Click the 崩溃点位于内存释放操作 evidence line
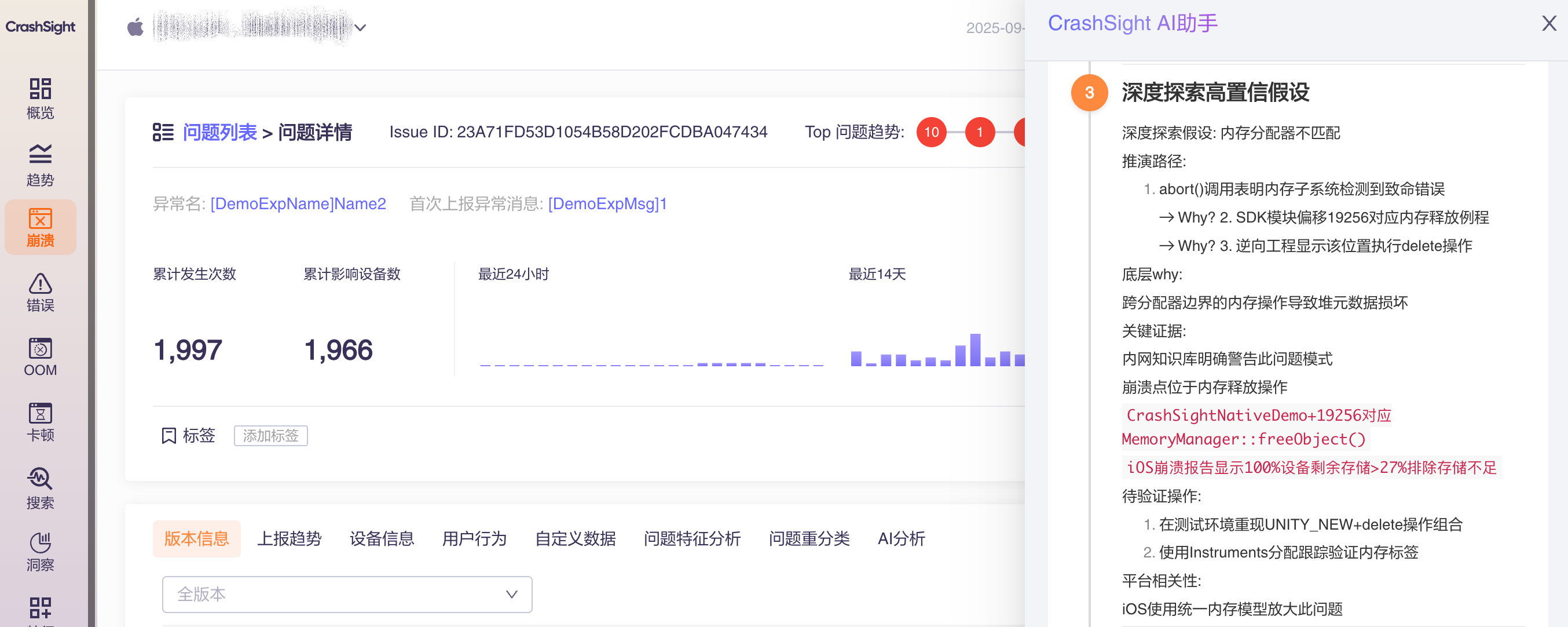The image size is (1568, 627). (x=1204, y=388)
